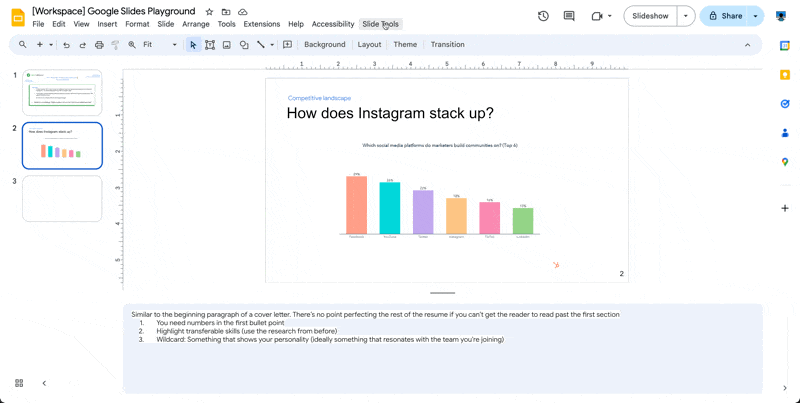This screenshot has height=403, width=800.
Task: Print the presentation
Action: [x=99, y=45]
